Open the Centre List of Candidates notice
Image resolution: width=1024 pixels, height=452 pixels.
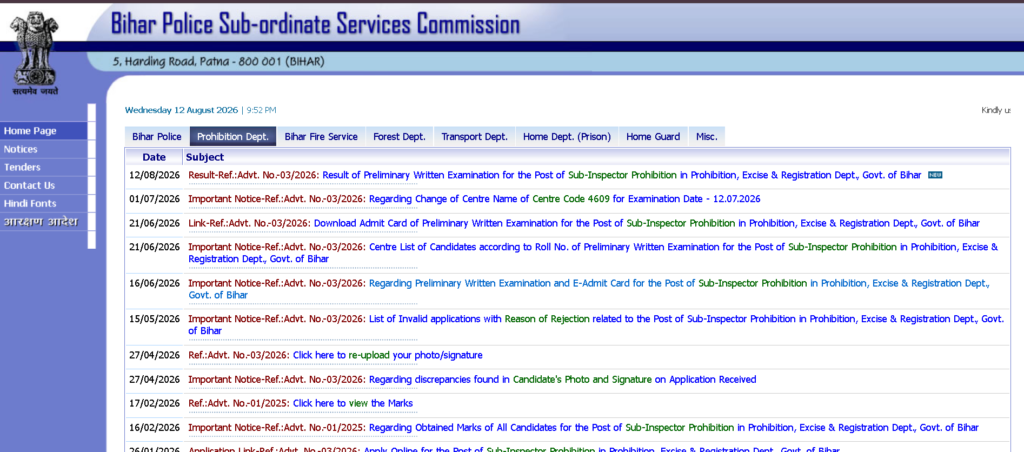click(593, 253)
